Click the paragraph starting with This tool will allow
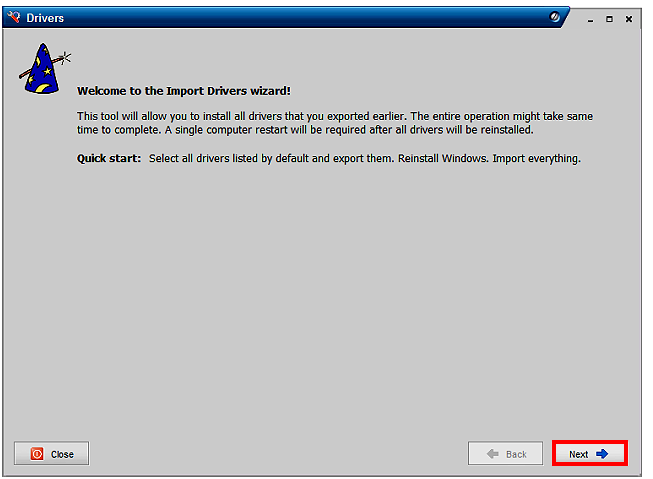Screen dimensions: 653x479 335,123
